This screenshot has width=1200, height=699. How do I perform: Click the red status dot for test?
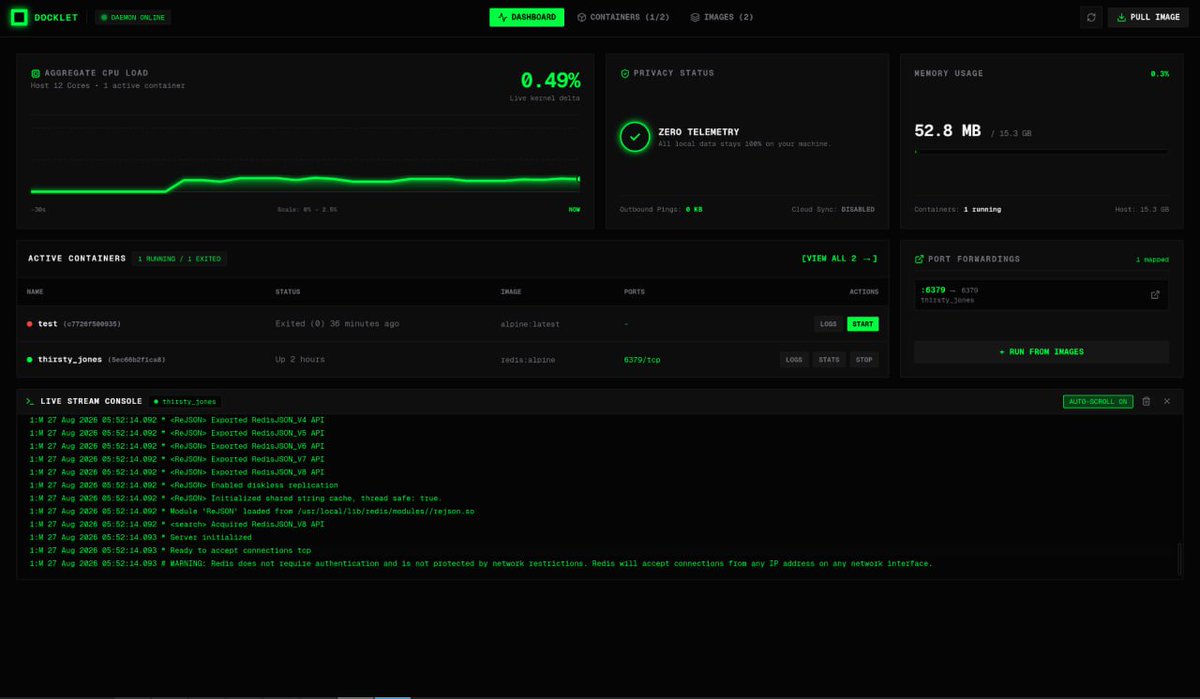(x=30, y=324)
